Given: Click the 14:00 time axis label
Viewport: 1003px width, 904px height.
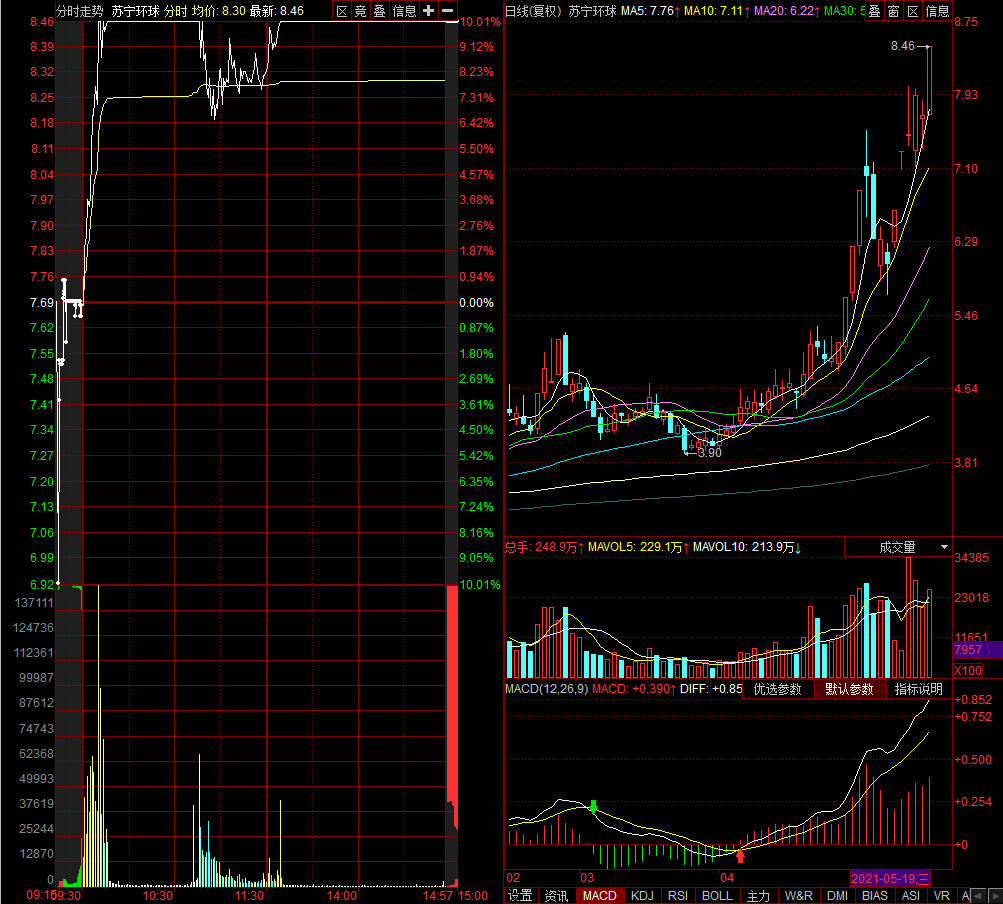Looking at the screenshot, I should coord(342,896).
